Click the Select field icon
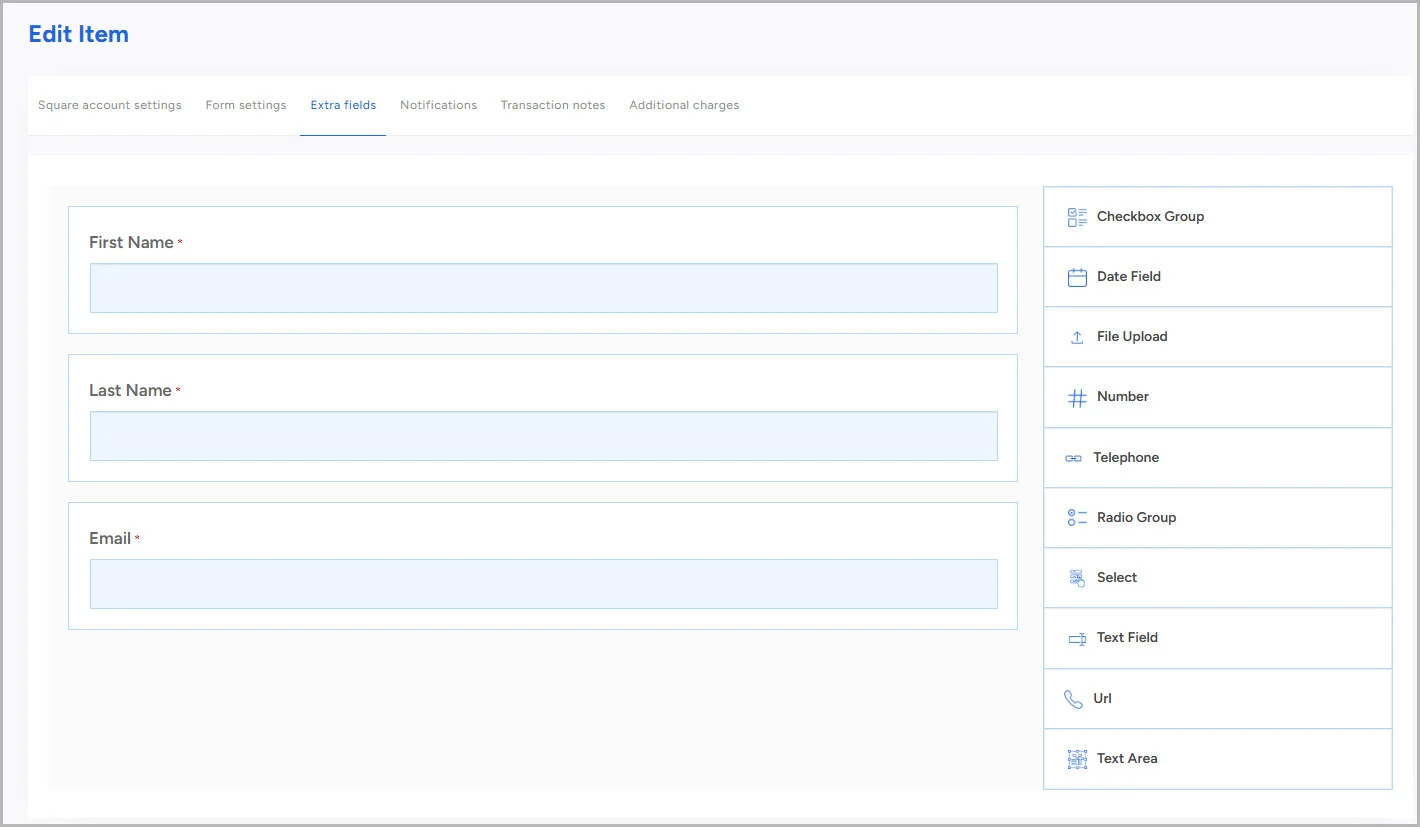 1077,578
